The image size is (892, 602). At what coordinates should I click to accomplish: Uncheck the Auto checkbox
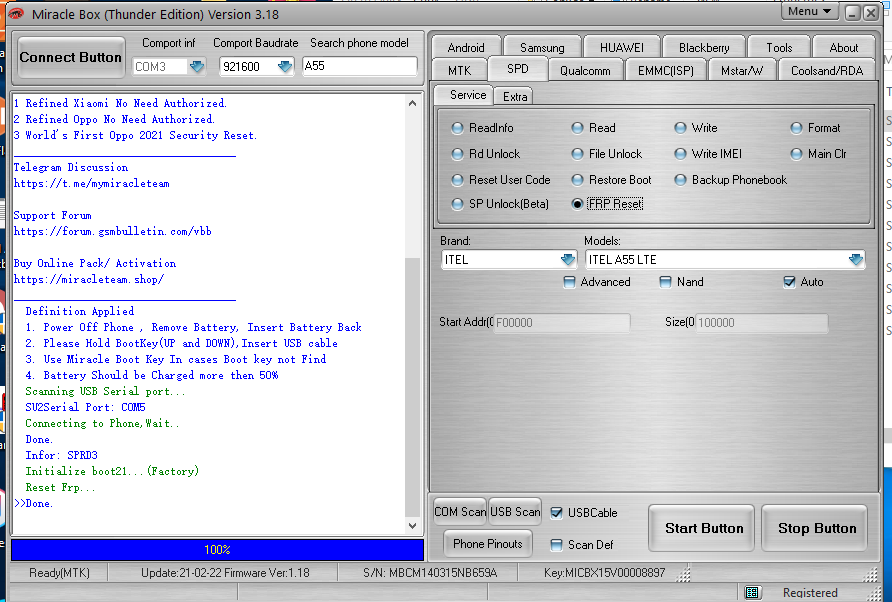point(789,282)
